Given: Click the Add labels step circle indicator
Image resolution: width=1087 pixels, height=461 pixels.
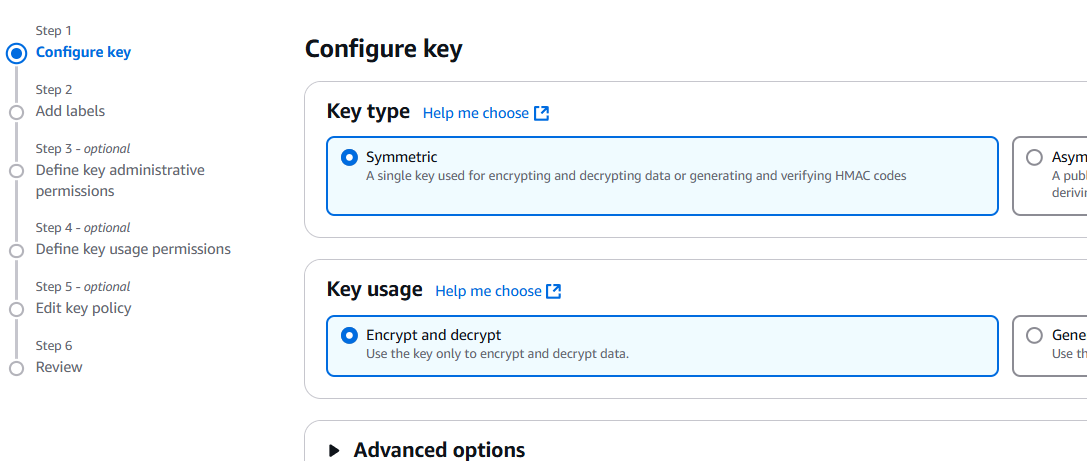Looking at the screenshot, I should (16, 112).
